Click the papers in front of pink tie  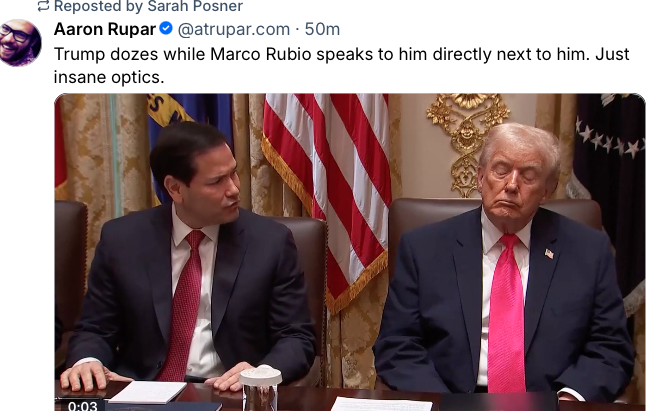pos(376,404)
